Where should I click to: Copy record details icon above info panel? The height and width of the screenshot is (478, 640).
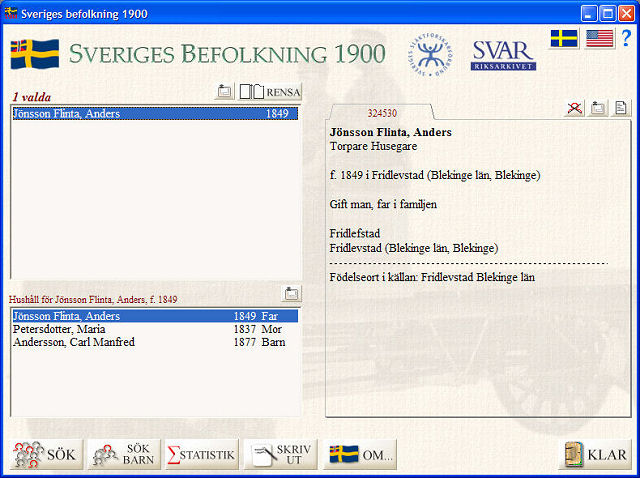pyautogui.click(x=598, y=108)
